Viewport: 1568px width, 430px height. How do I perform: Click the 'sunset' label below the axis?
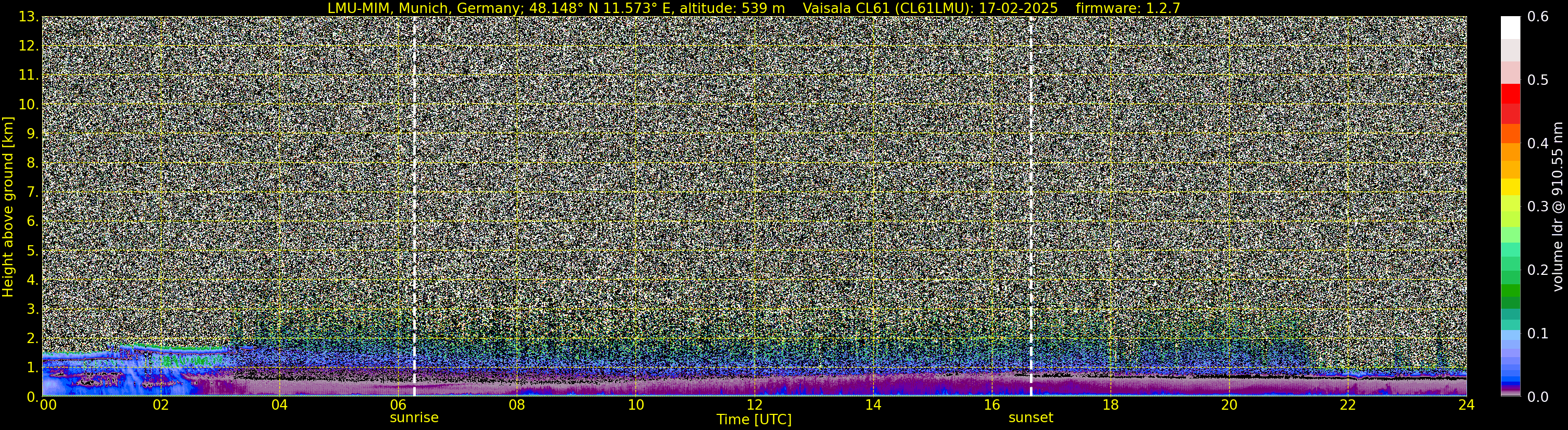coord(1030,418)
